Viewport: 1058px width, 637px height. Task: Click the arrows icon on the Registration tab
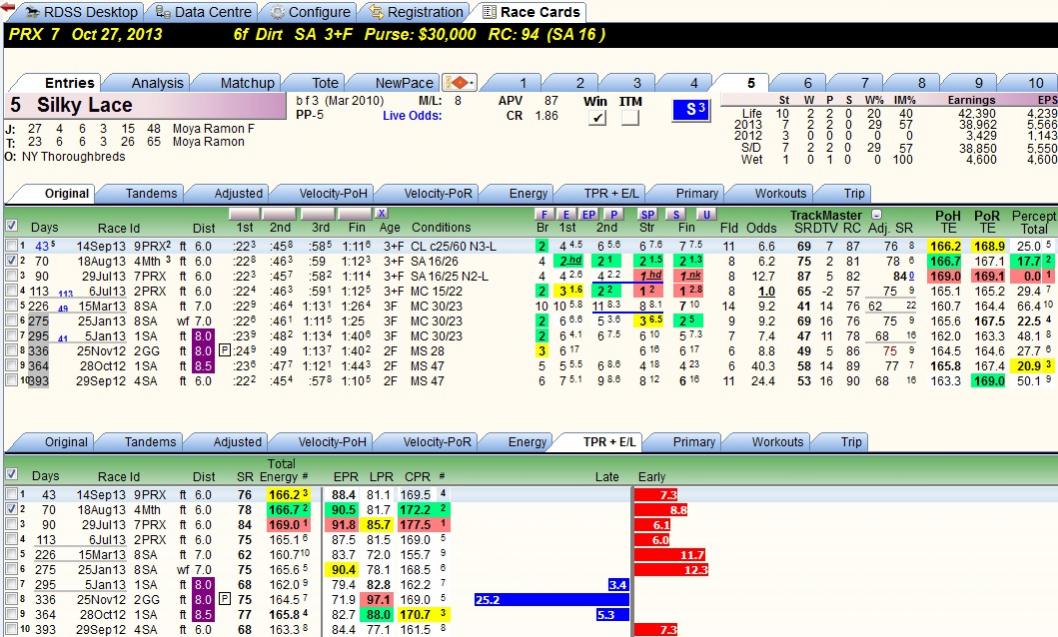[377, 12]
